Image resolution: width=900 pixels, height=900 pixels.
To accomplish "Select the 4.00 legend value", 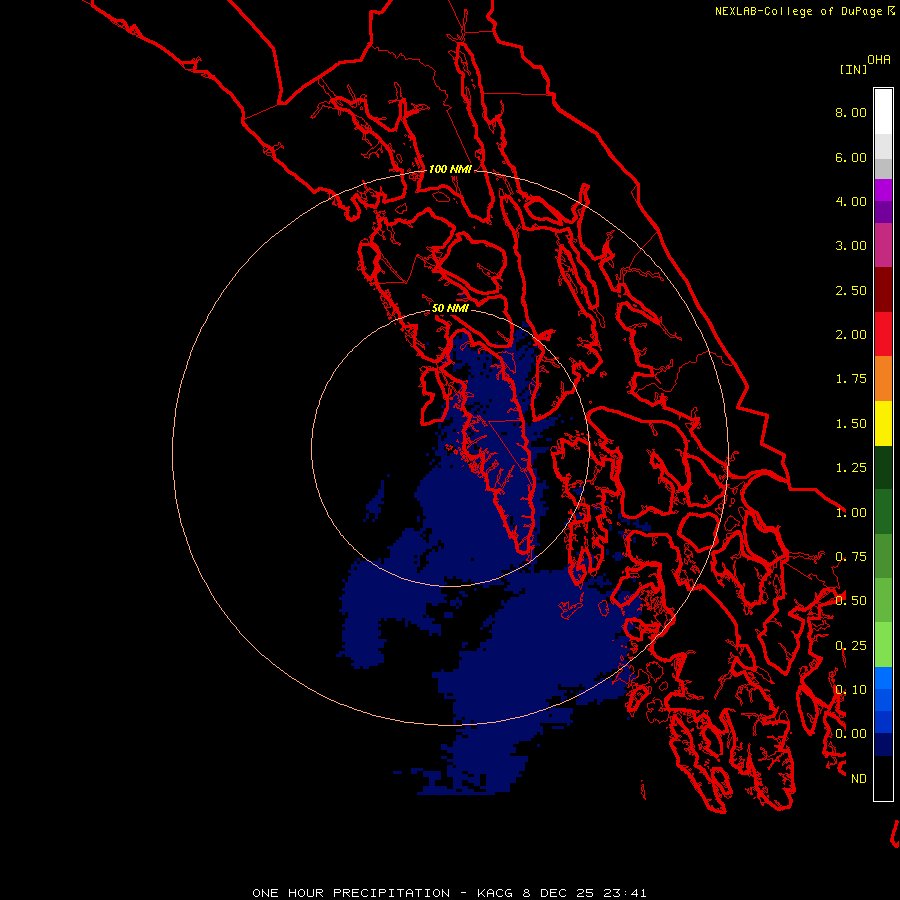I will tap(851, 201).
